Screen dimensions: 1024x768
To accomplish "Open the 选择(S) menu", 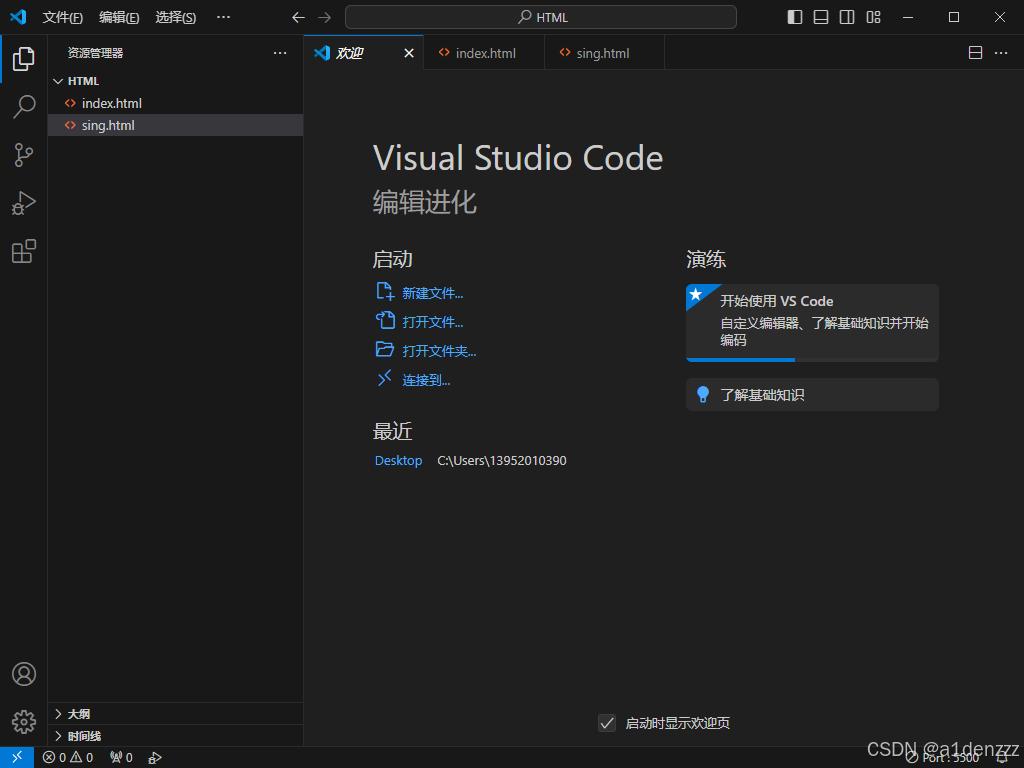I will (x=176, y=18).
